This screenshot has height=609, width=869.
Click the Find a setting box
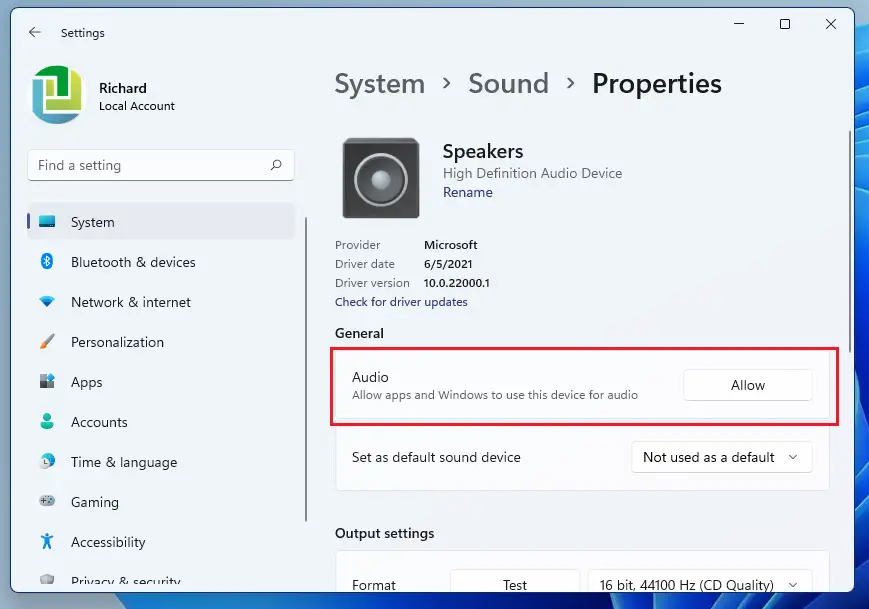(x=161, y=165)
